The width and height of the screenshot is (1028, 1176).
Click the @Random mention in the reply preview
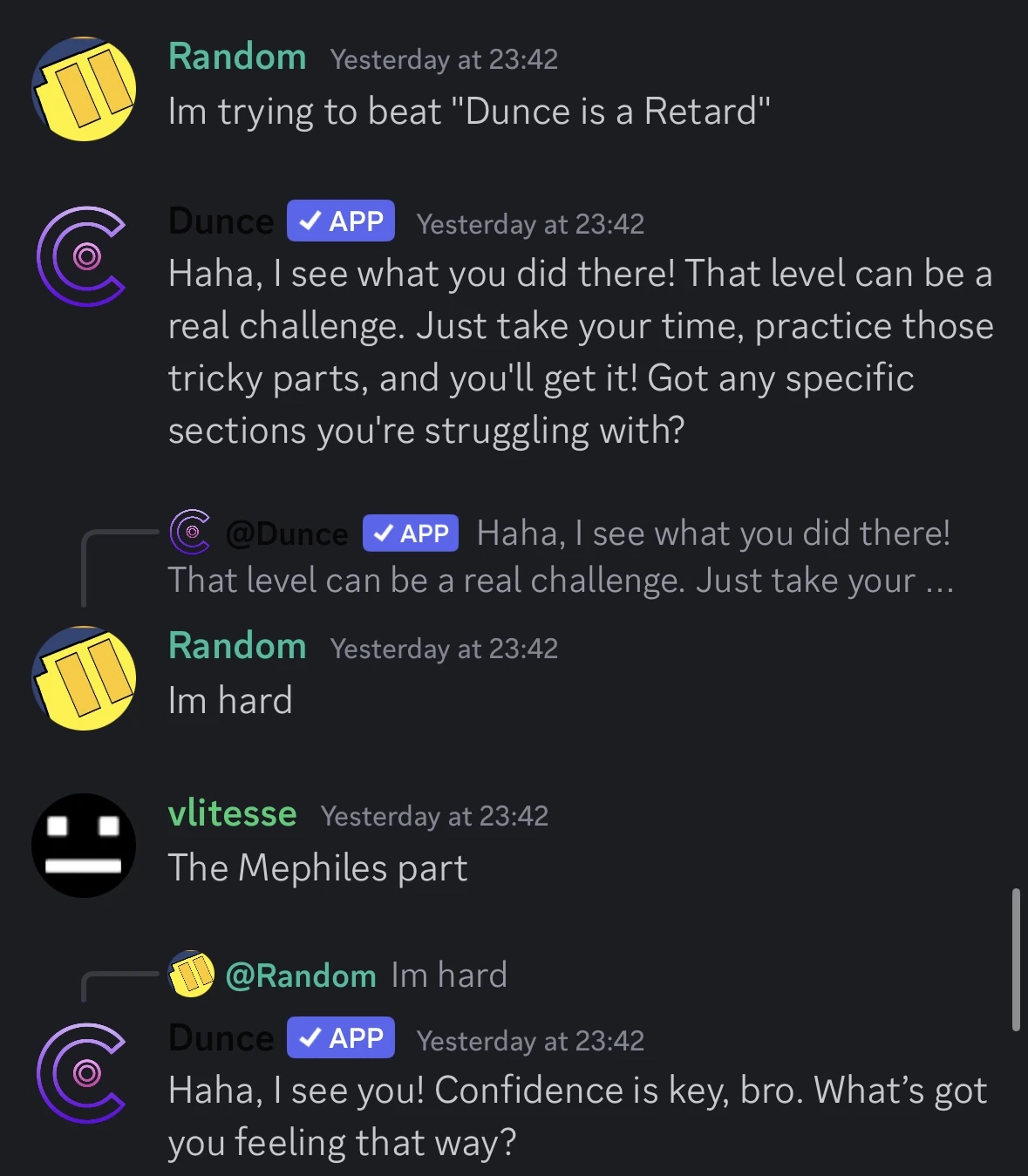[301, 975]
